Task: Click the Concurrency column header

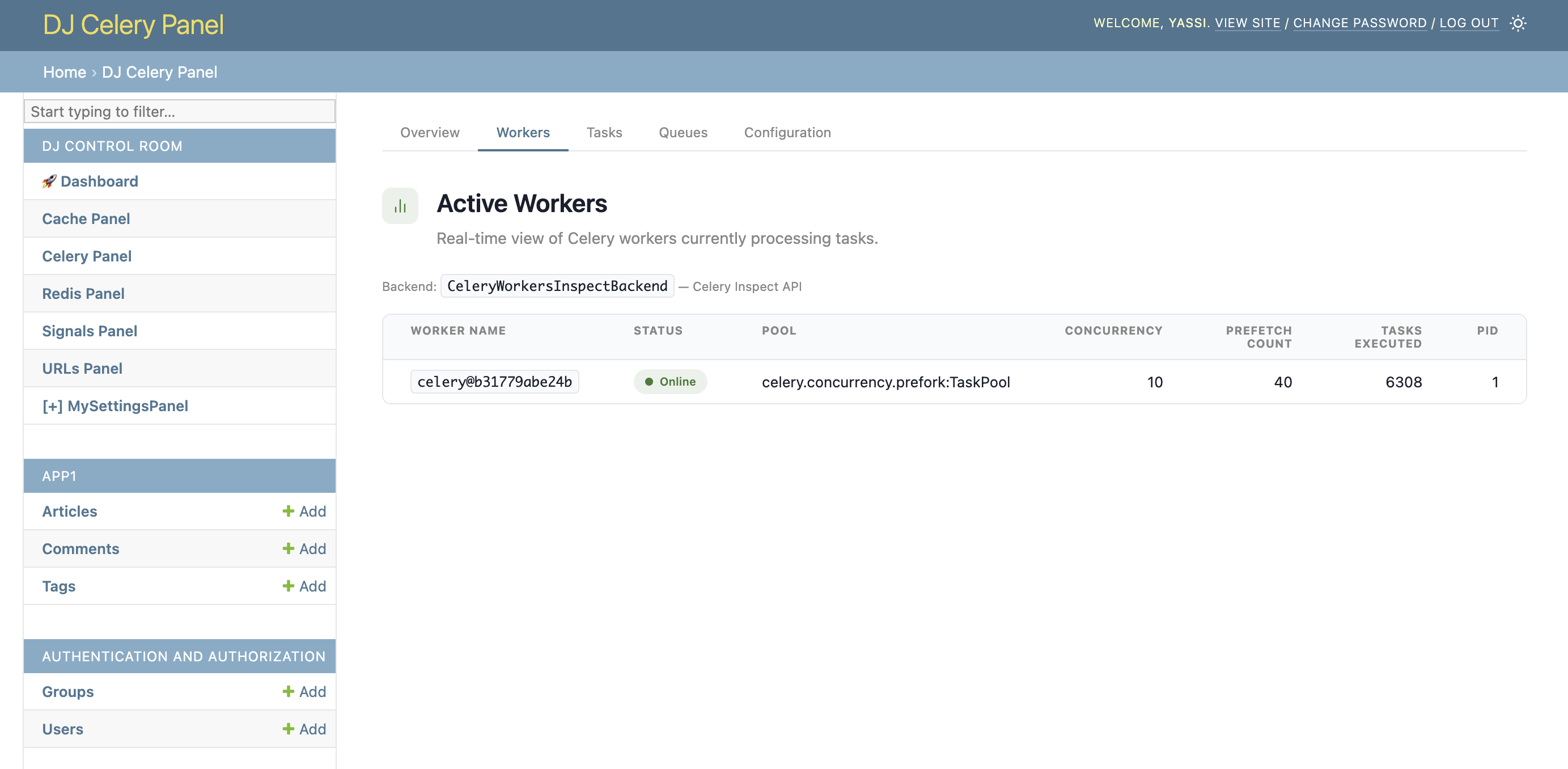Action: pos(1113,331)
